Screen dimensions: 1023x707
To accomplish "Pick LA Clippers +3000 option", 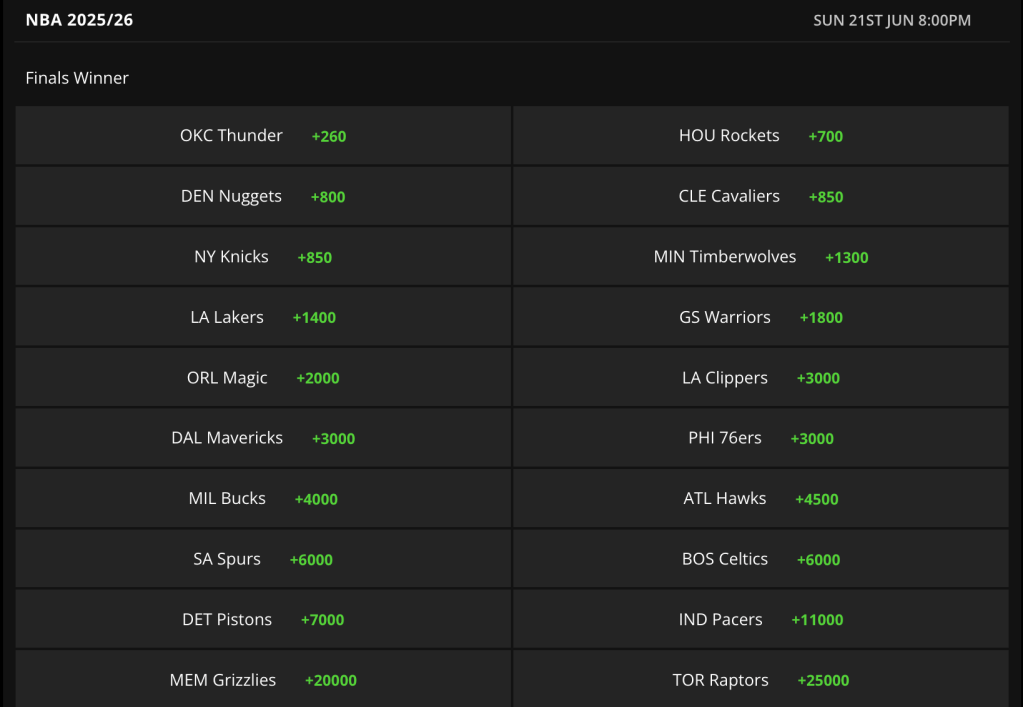I will tap(761, 378).
